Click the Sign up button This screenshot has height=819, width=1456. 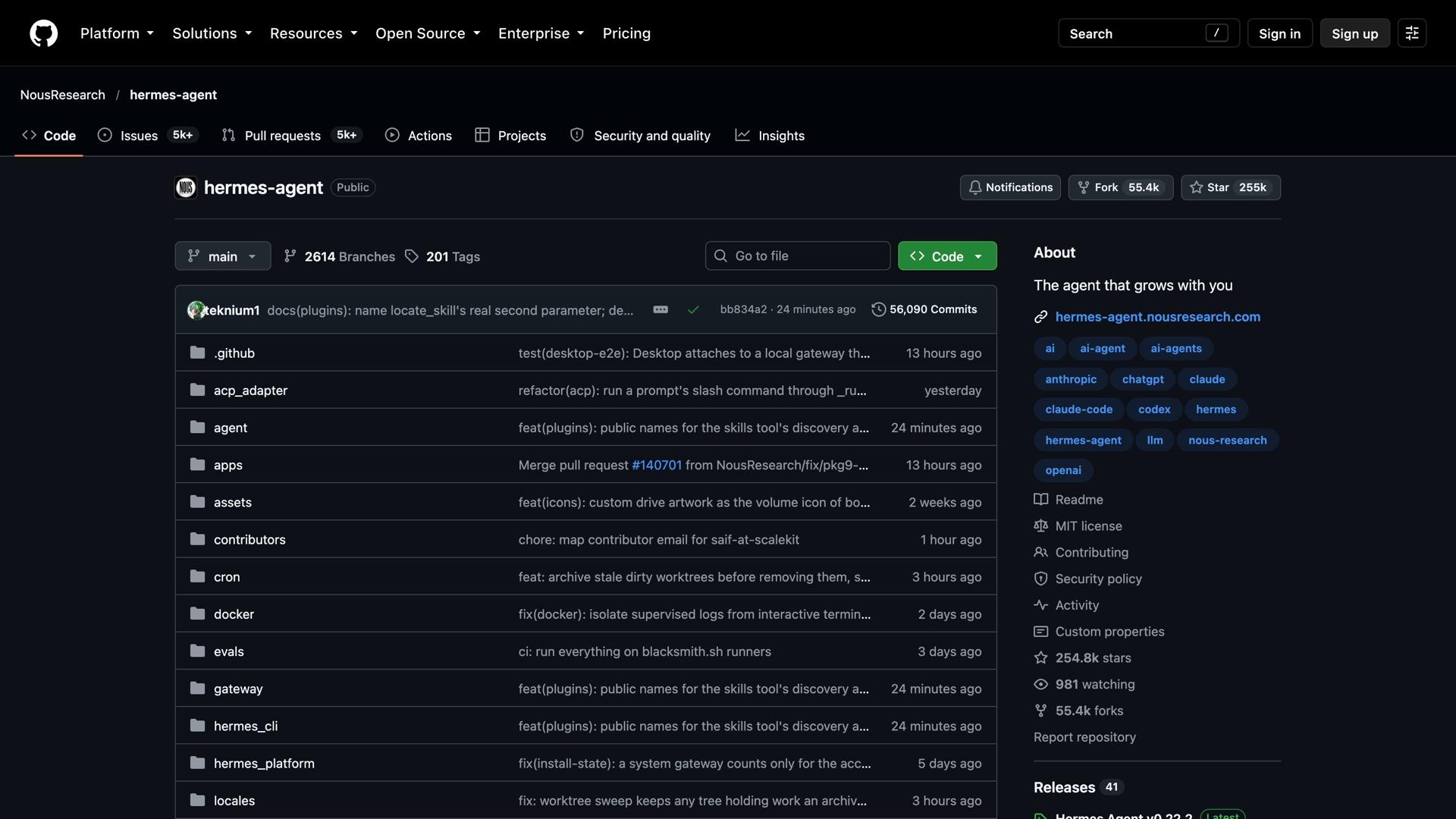point(1354,33)
